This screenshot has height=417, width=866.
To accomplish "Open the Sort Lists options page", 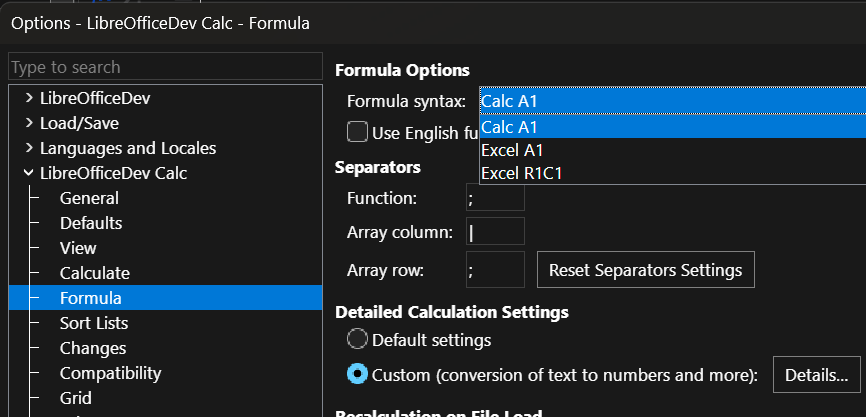I will (x=94, y=323).
